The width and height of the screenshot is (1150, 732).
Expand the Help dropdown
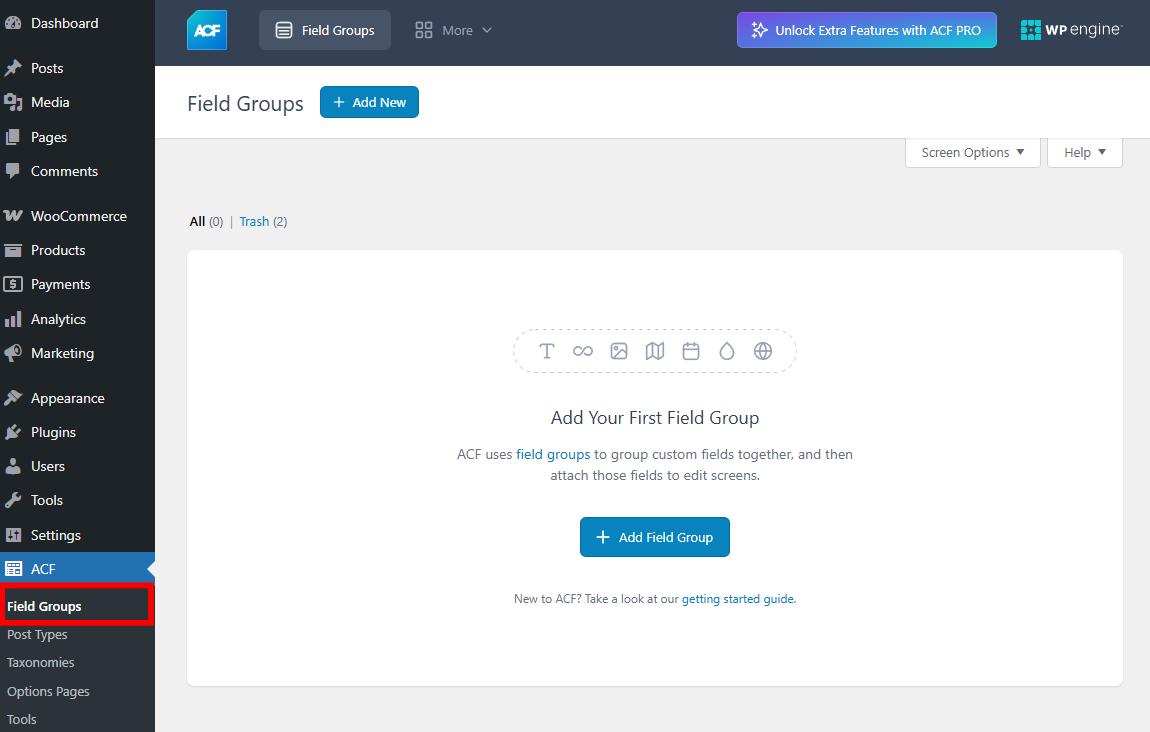[1083, 152]
